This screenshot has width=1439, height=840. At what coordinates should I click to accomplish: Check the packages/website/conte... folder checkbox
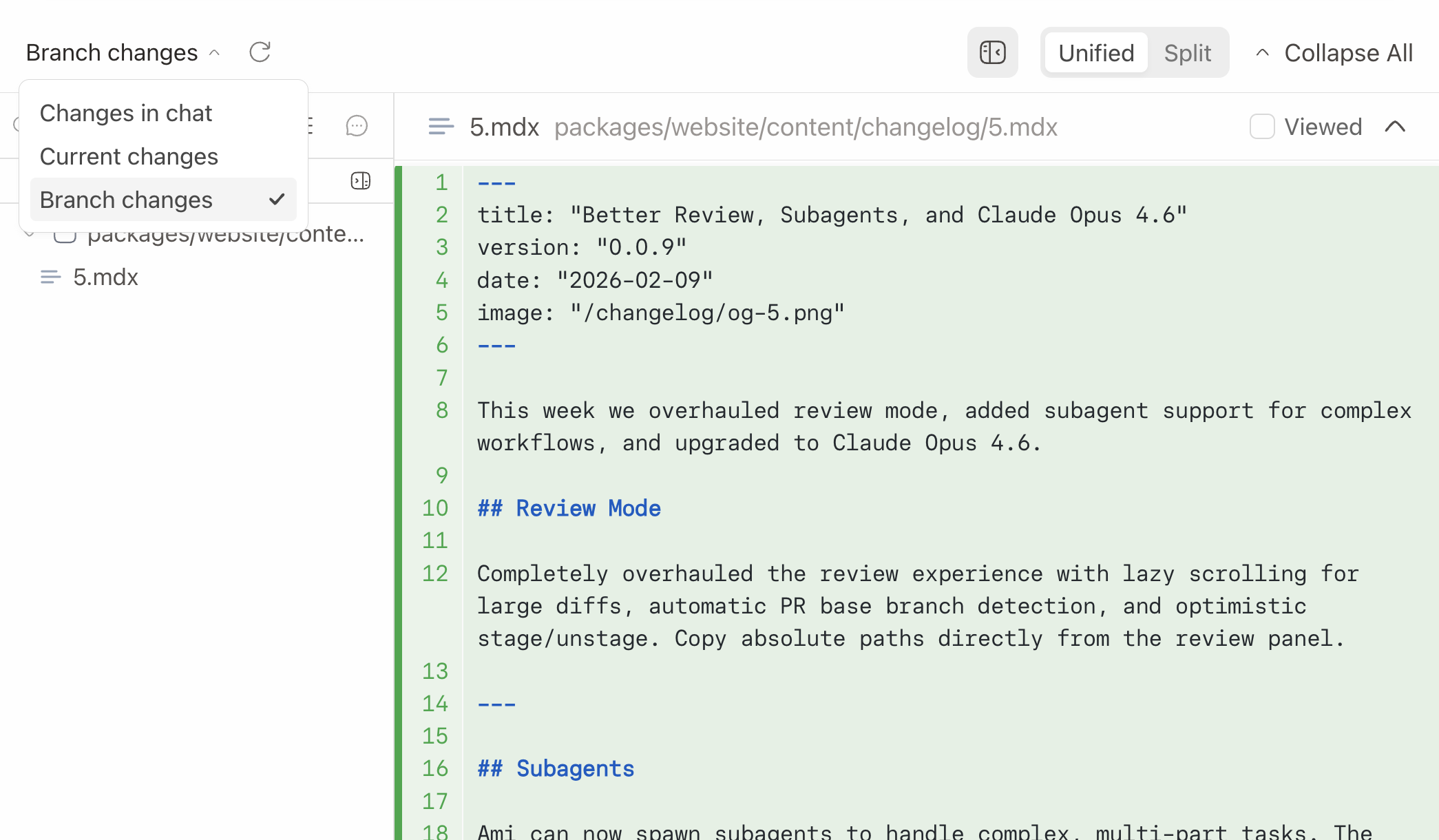[x=65, y=236]
